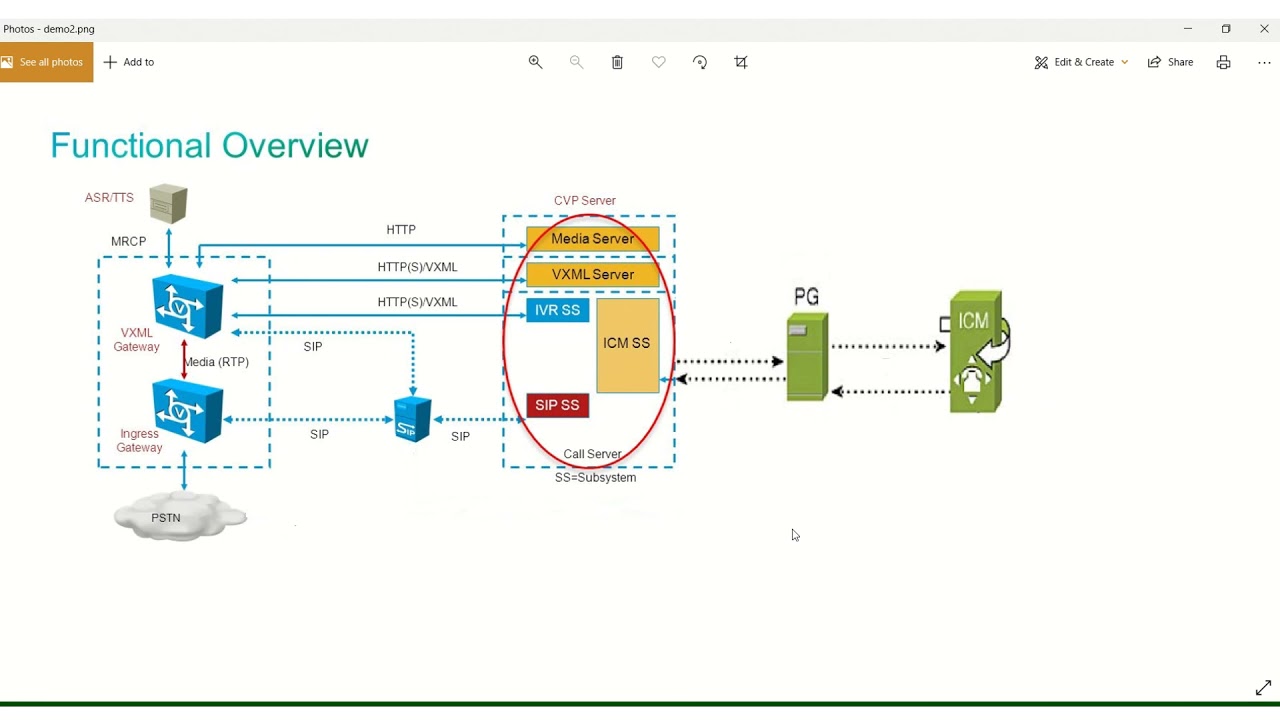Delete the photo with trash icon

617,62
